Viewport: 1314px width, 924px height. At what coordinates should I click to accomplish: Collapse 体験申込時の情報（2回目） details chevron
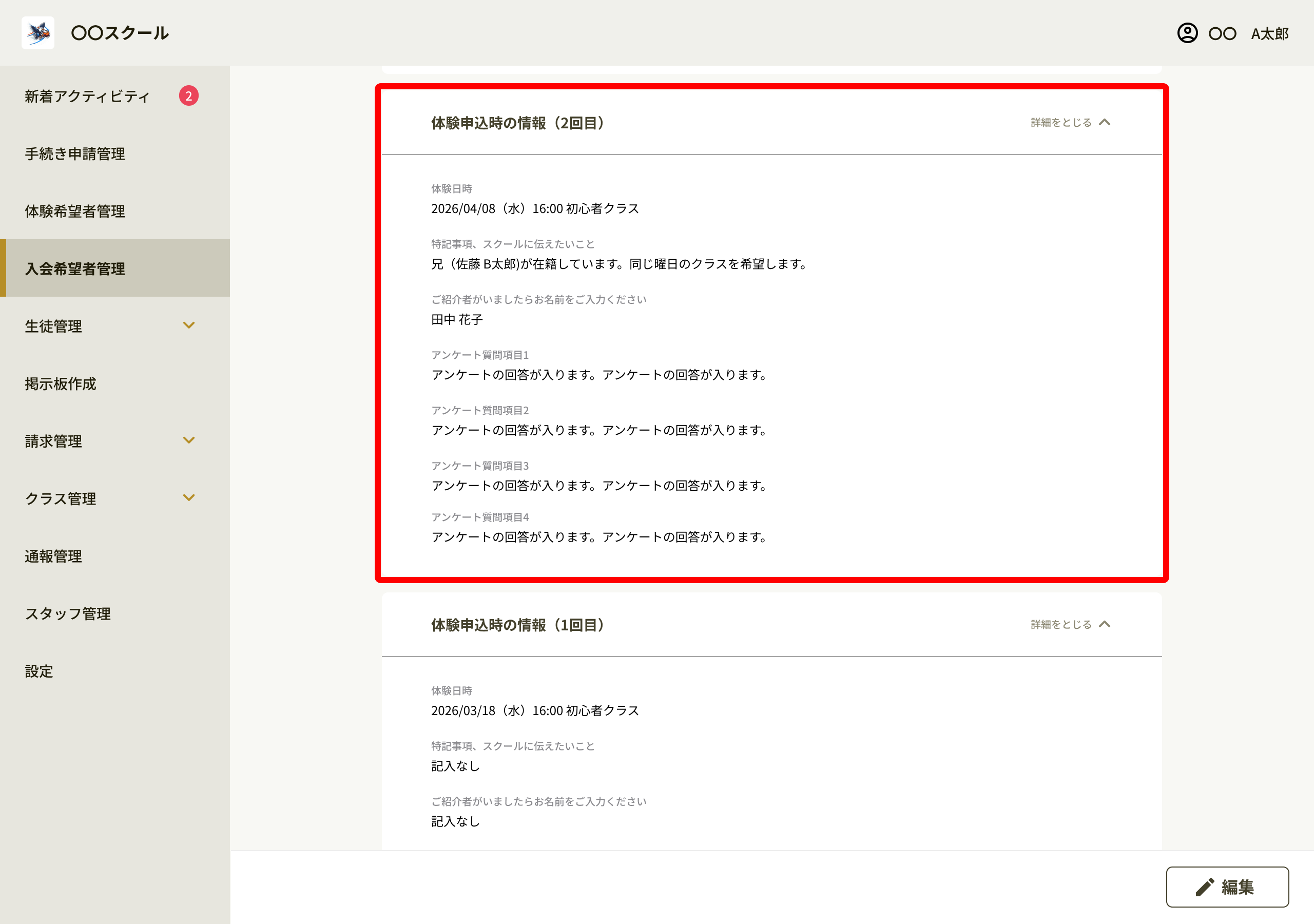(x=1105, y=123)
